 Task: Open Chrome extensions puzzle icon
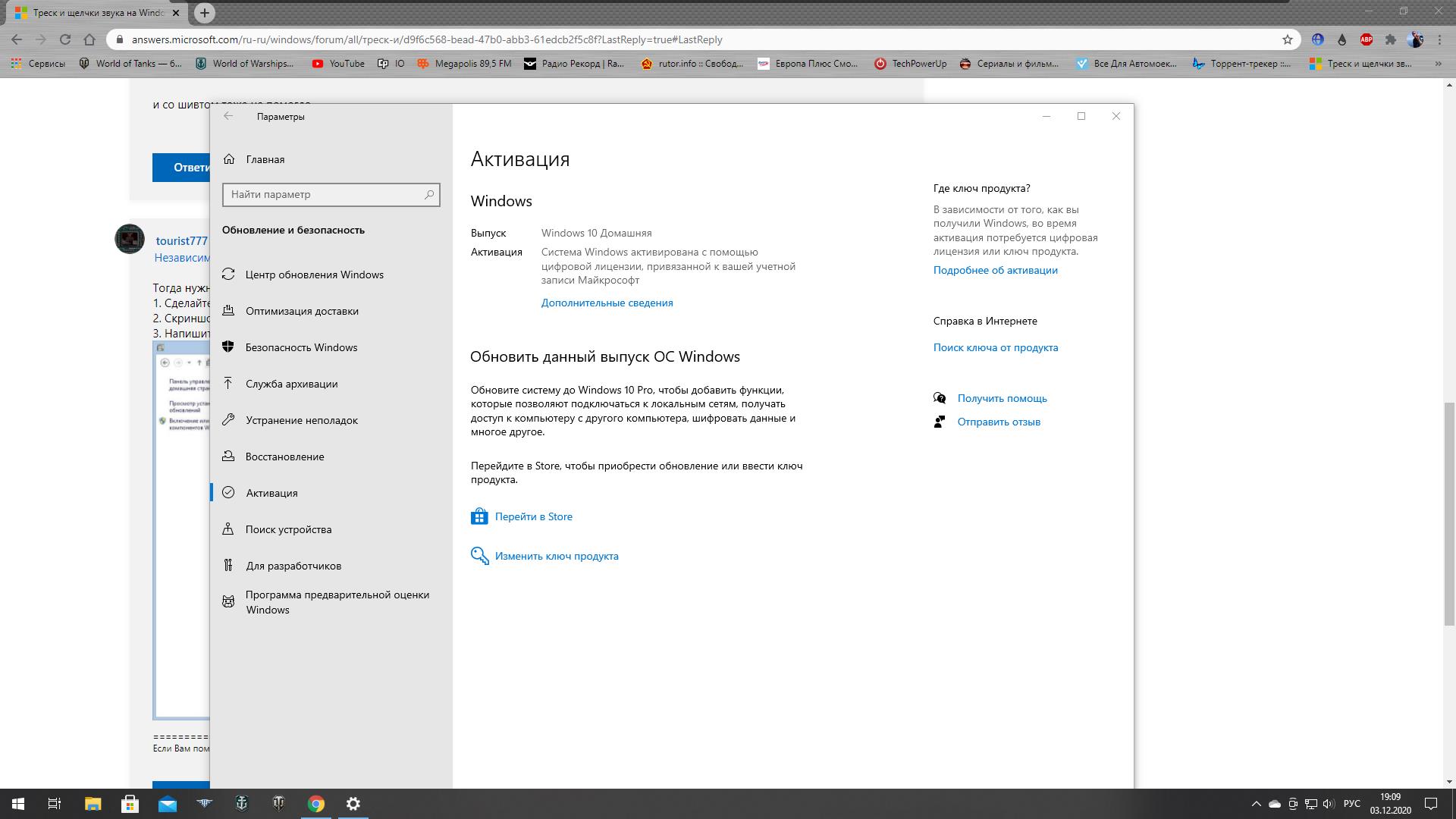[x=1390, y=39]
